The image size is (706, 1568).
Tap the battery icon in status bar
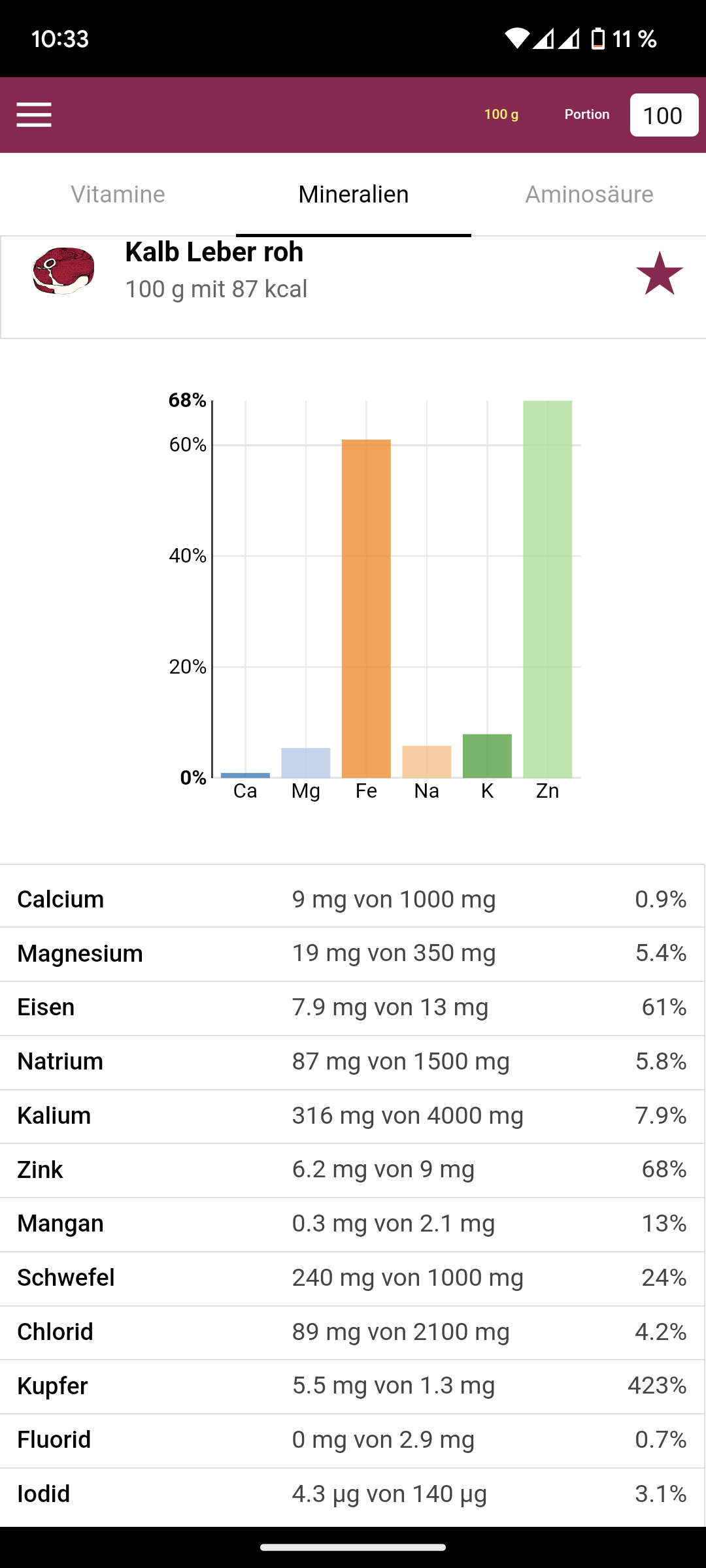(x=597, y=39)
